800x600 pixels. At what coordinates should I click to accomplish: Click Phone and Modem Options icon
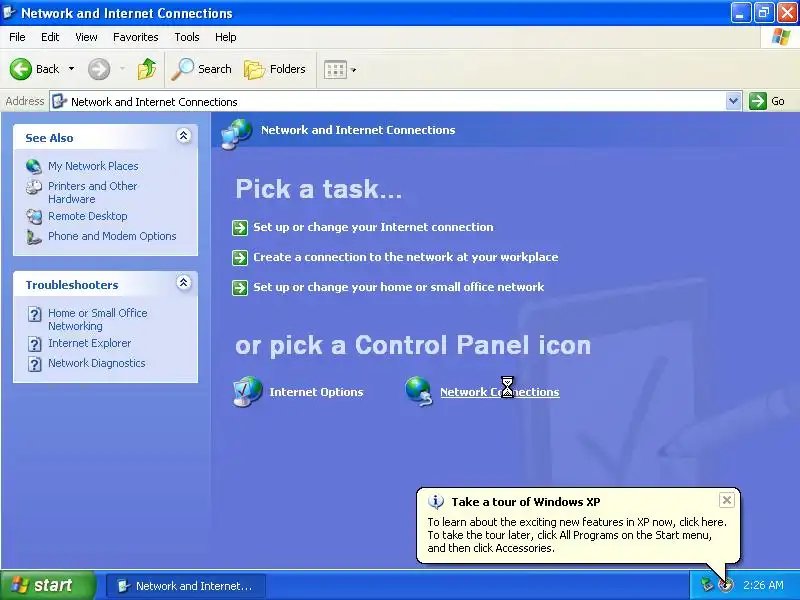click(x=34, y=237)
